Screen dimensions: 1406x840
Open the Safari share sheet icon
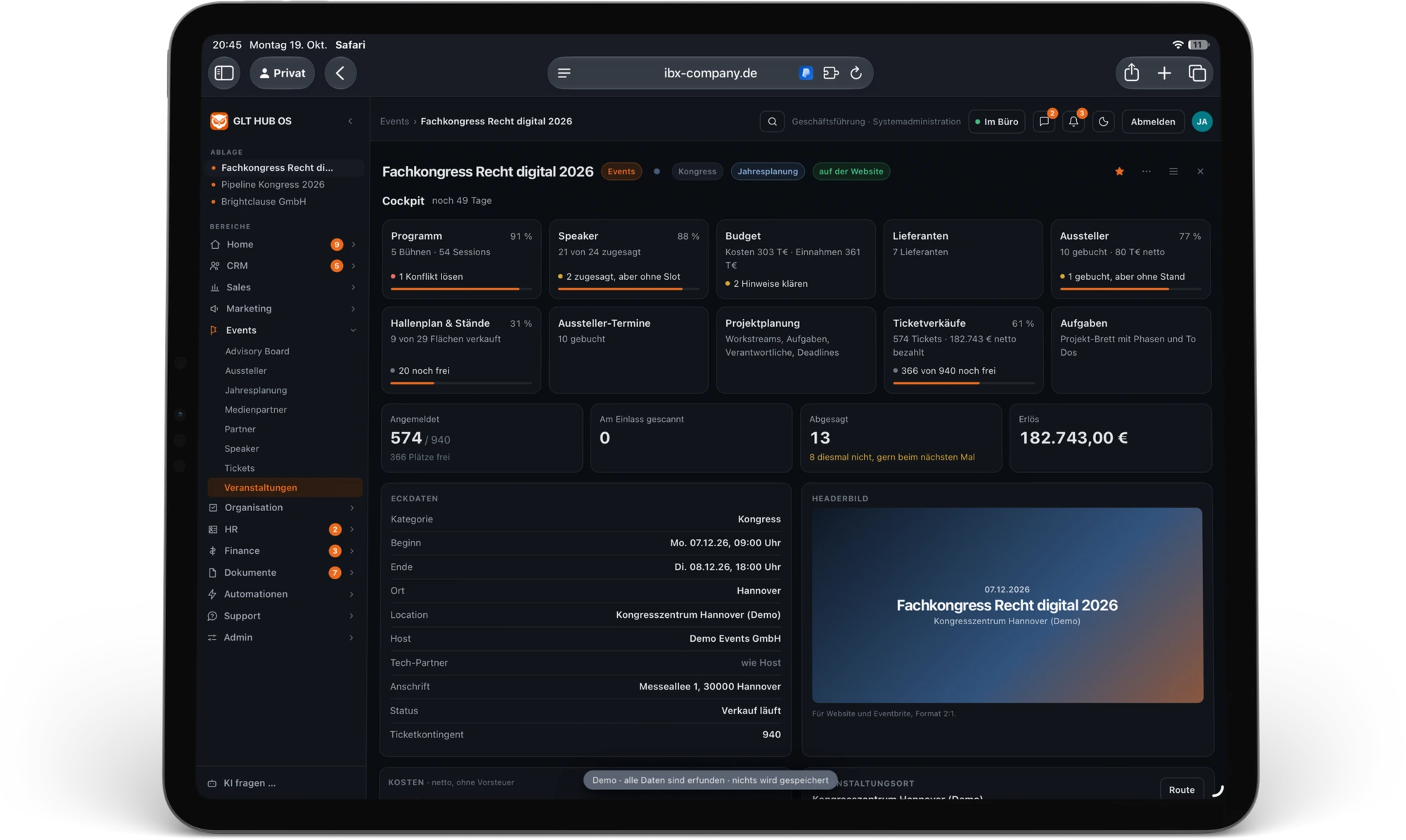1131,72
